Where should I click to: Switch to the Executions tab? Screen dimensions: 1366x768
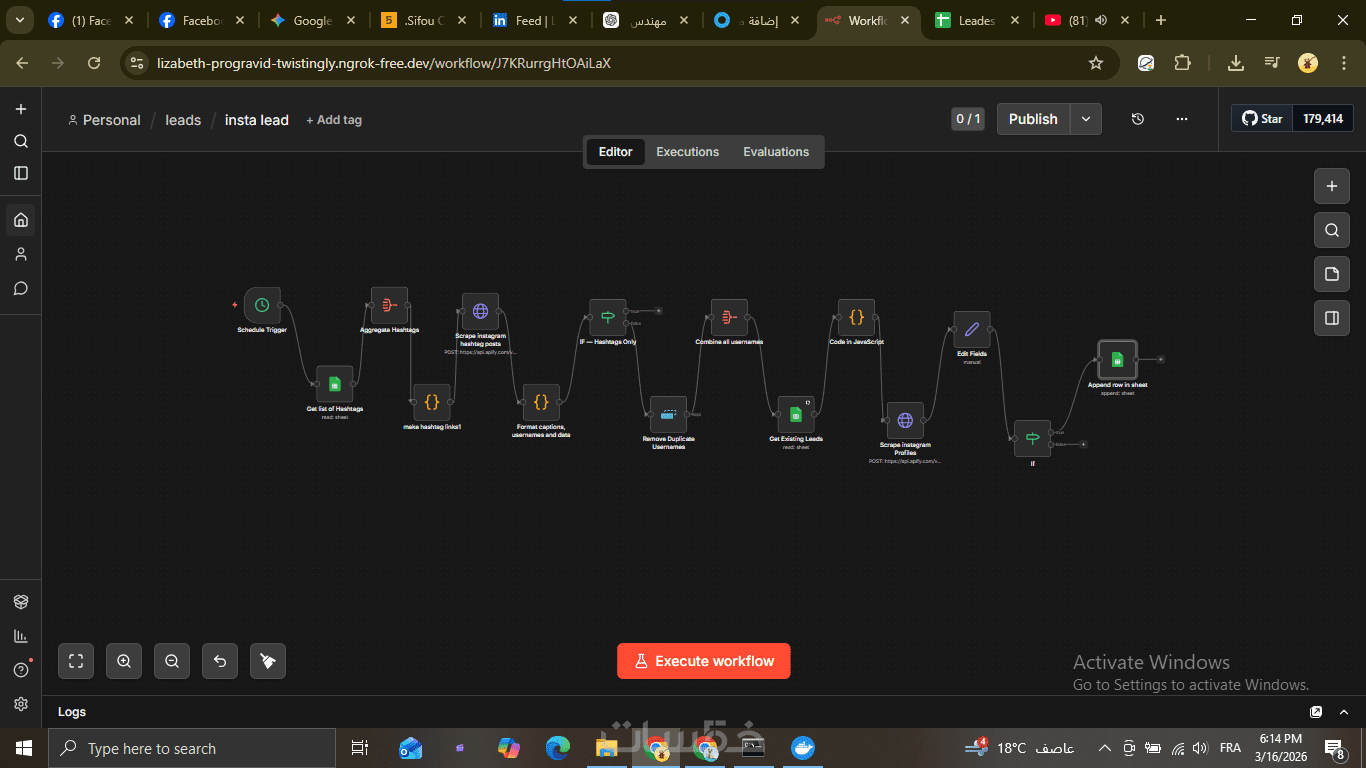tap(687, 152)
